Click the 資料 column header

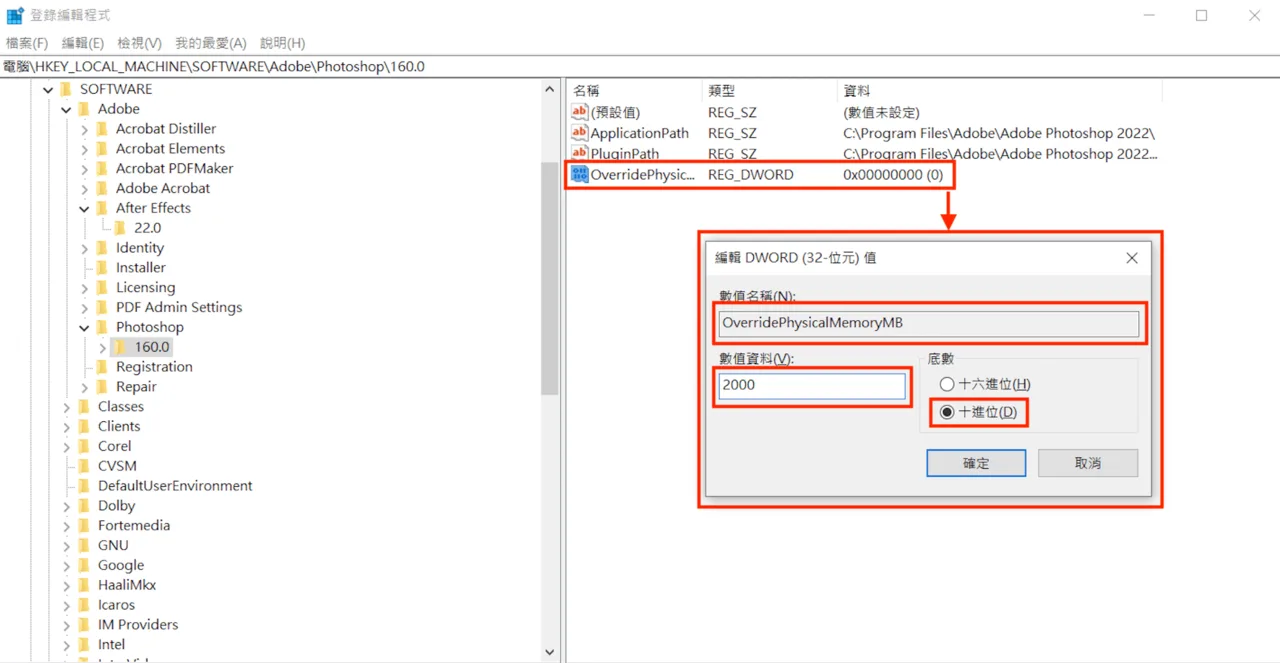coord(999,90)
